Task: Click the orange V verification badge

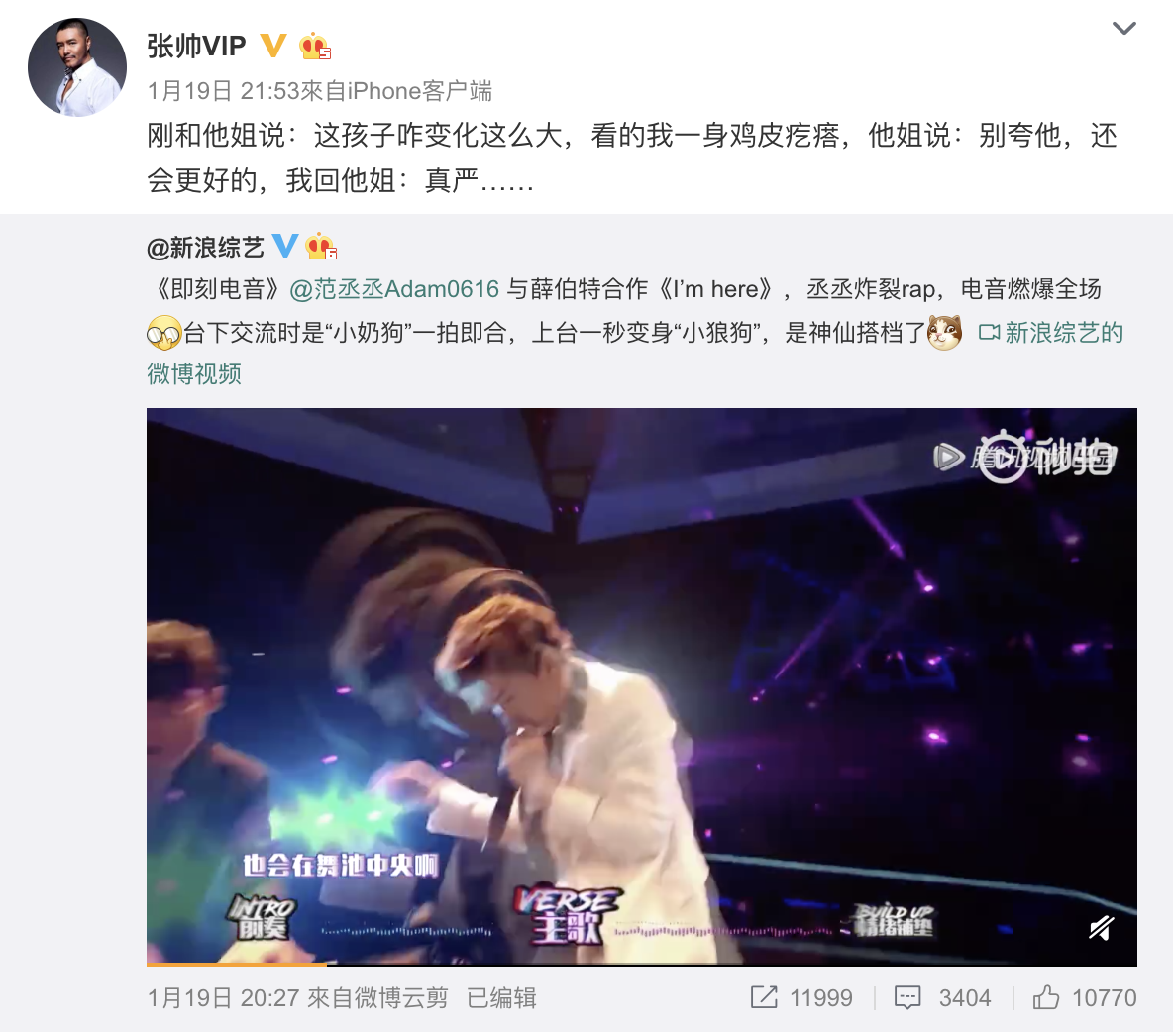Action: (273, 46)
